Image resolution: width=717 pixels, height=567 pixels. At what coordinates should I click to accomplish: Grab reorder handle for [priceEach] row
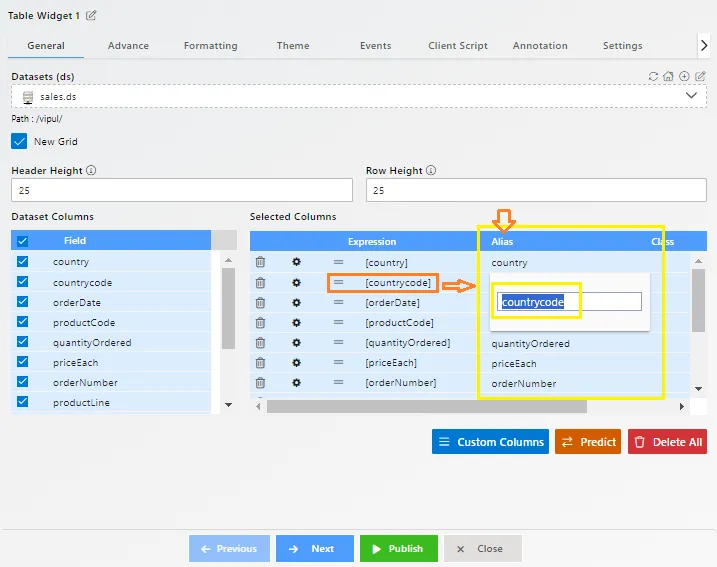pyautogui.click(x=338, y=362)
